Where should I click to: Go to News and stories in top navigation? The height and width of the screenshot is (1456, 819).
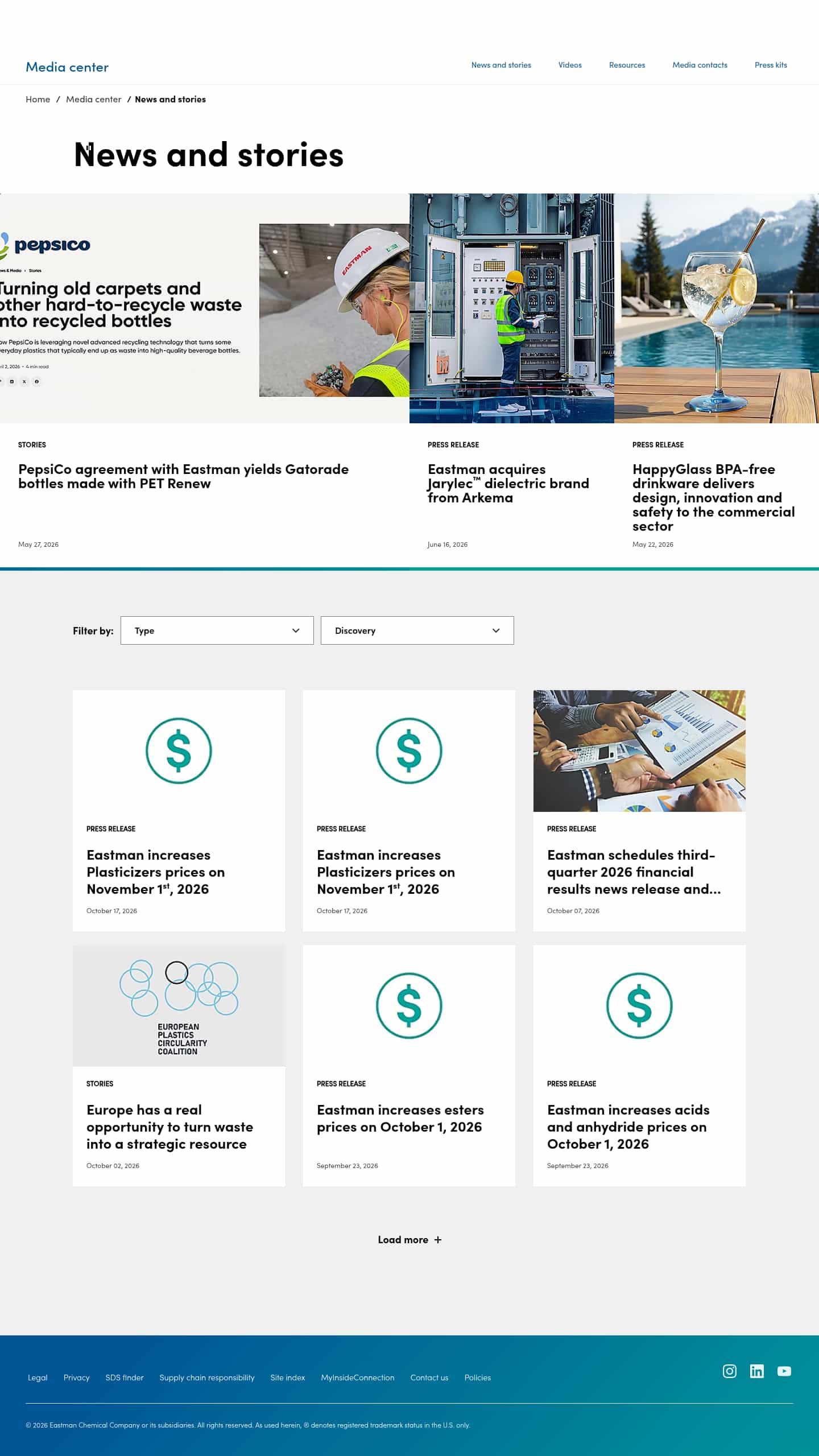click(501, 65)
